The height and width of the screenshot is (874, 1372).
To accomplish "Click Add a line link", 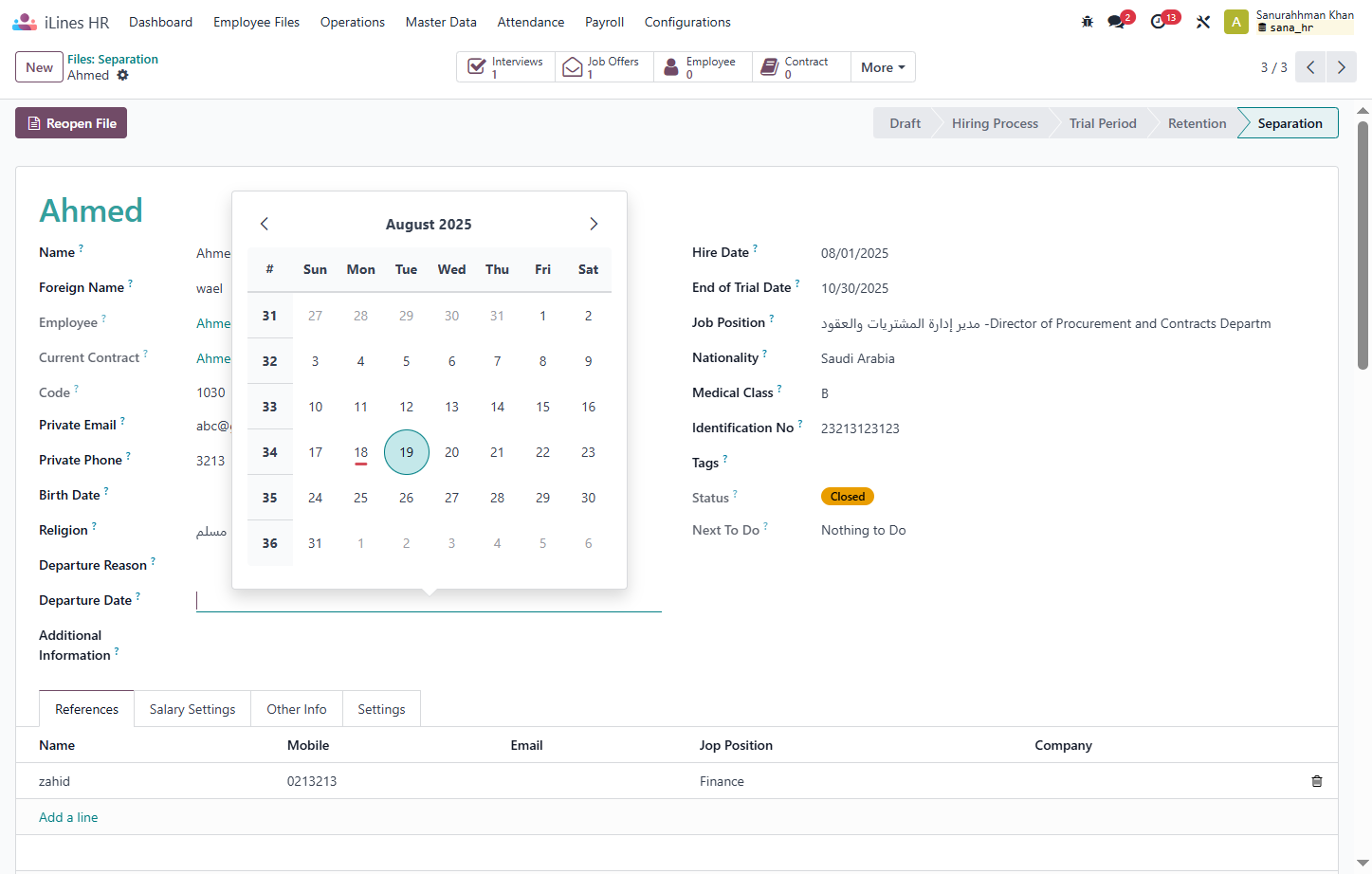I will [x=68, y=817].
